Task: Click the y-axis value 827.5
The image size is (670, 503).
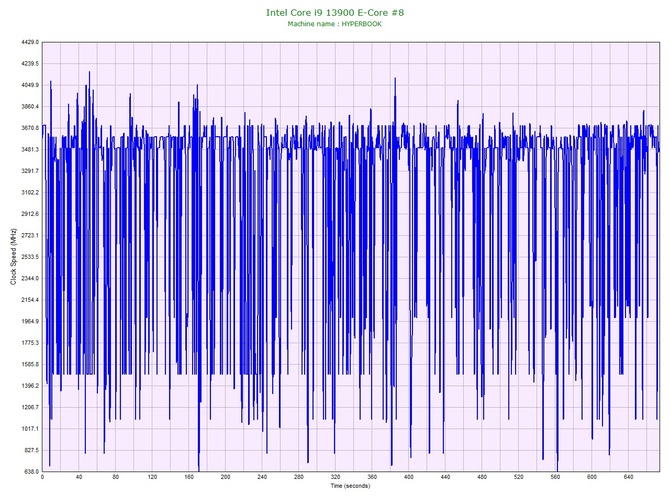Action: pyautogui.click(x=31, y=450)
